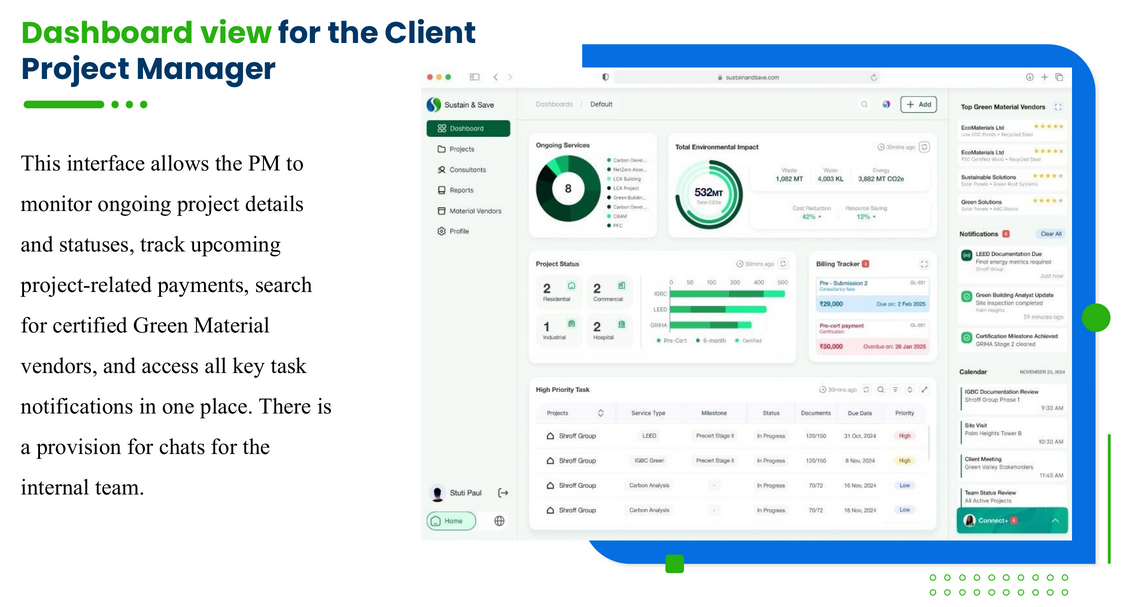Toggle the Home button at sidebar bottom
The width and height of the screenshot is (1123, 607).
[x=451, y=521]
